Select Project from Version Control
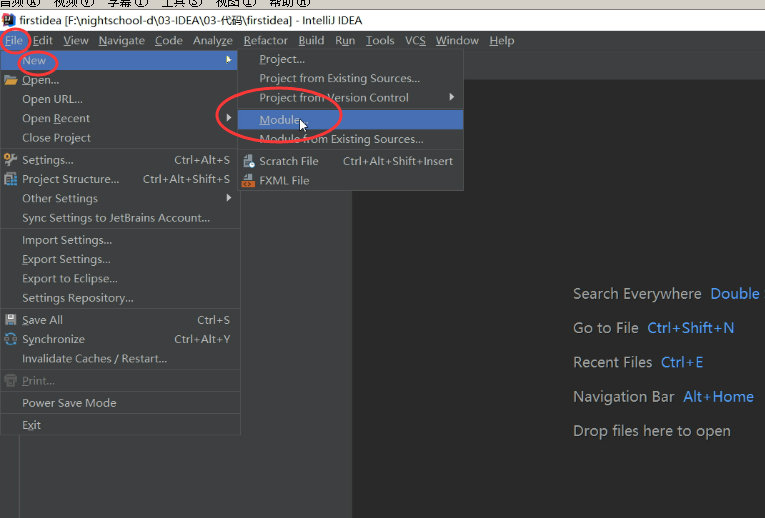The height and width of the screenshot is (518, 765). click(350, 98)
